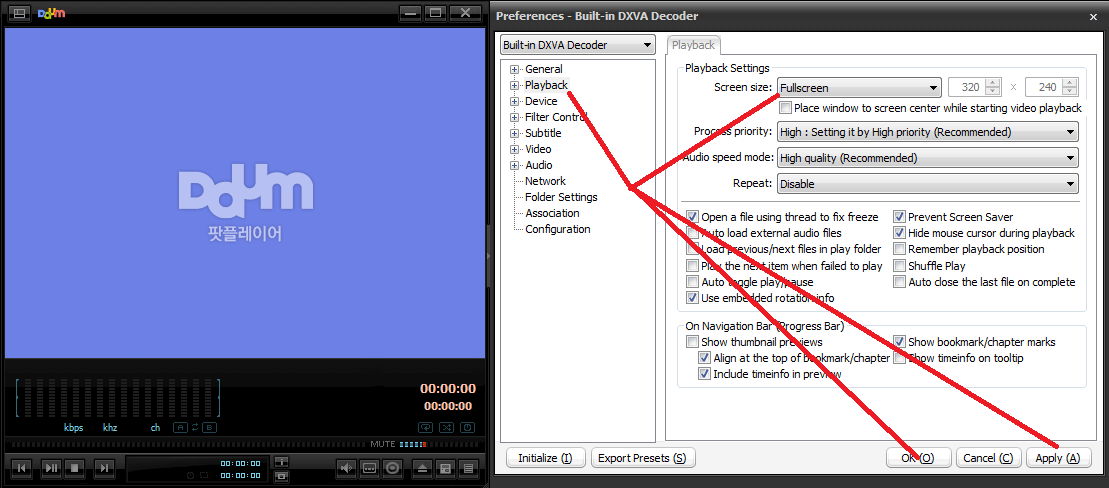Viewport: 1109px width, 488px height.
Task: Click the round capture button in the player
Action: click(393, 467)
